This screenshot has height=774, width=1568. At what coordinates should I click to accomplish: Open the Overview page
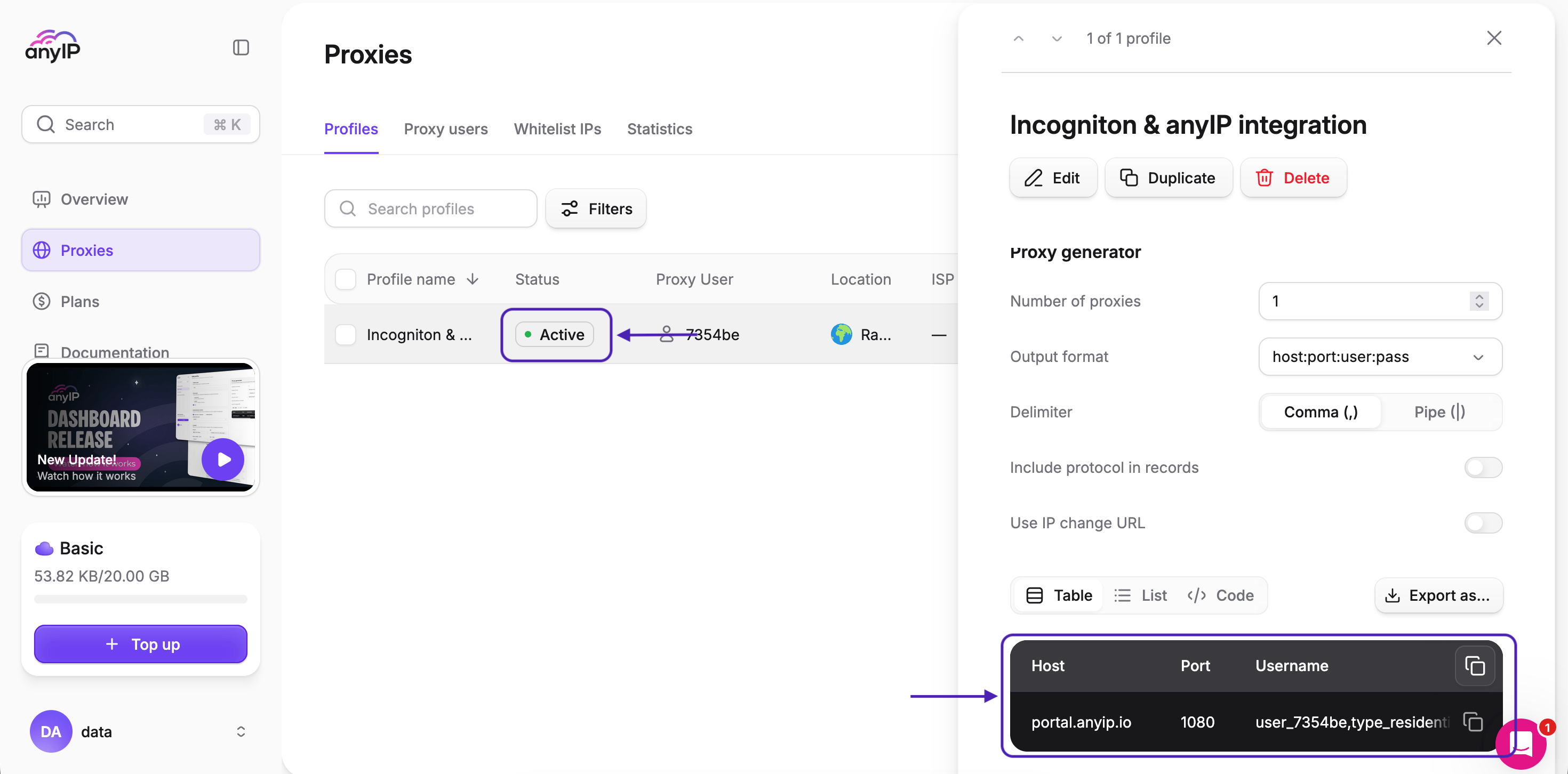(x=141, y=199)
